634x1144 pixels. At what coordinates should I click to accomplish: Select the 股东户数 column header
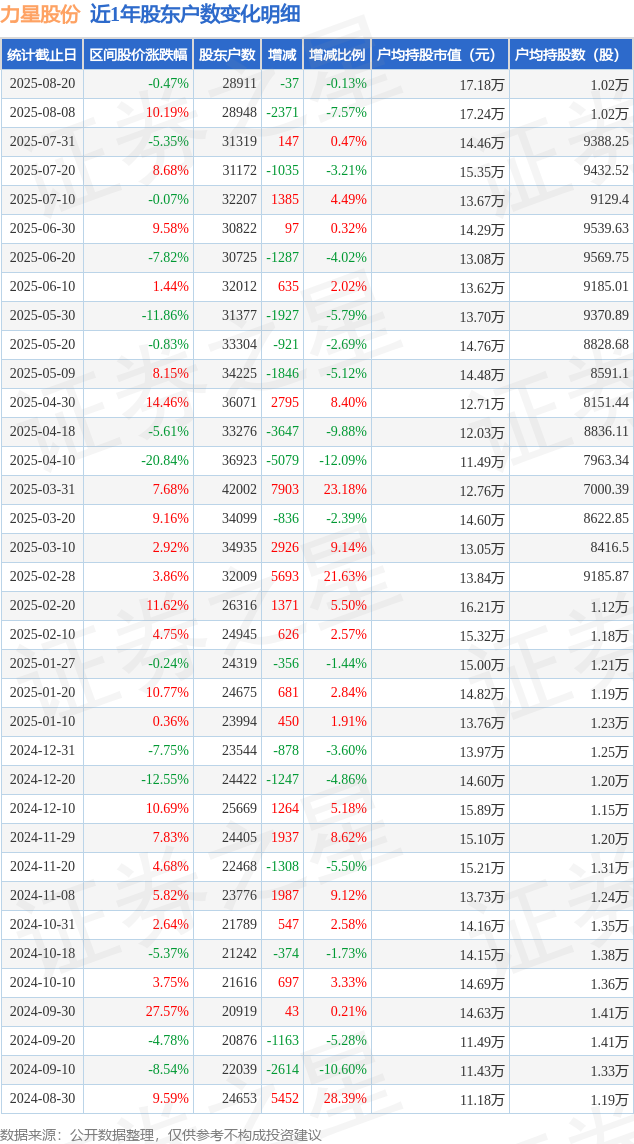(227, 55)
